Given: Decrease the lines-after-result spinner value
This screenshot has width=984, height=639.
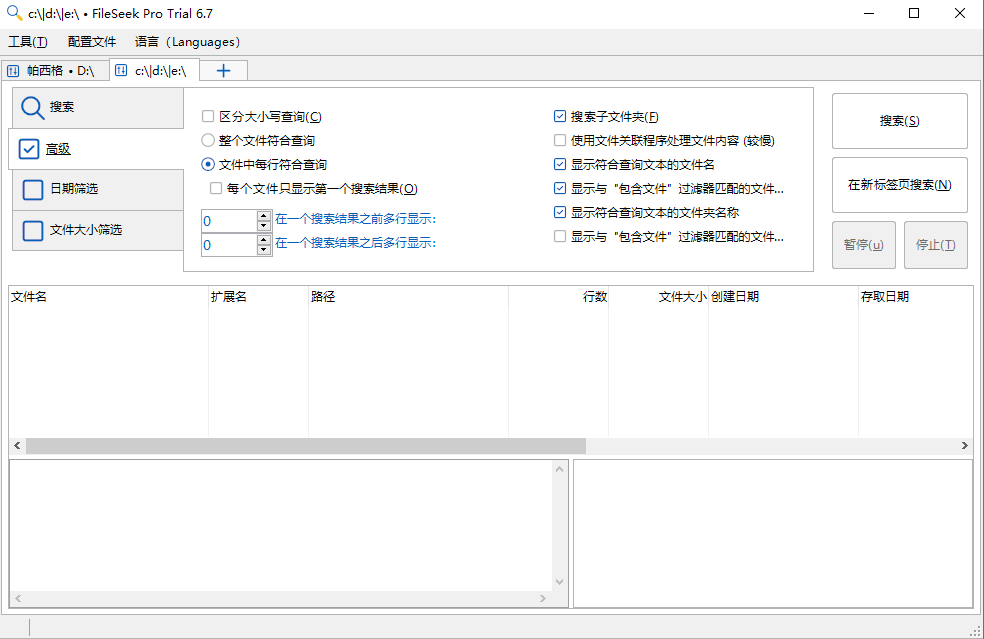Looking at the screenshot, I should [x=264, y=250].
